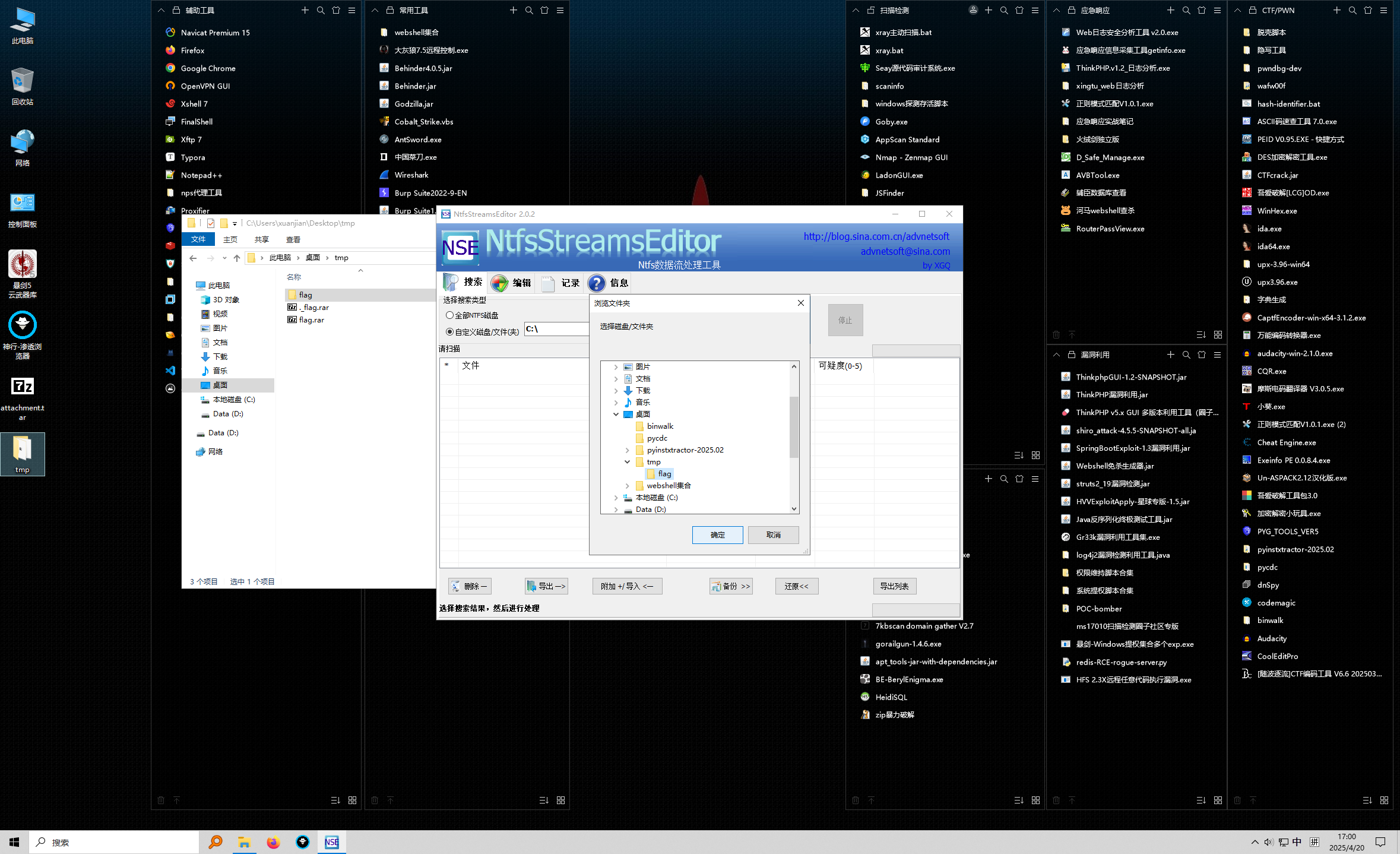Screen dimensions: 1400x854
Task: Click the 确定 button in browse dialog
Action: click(x=717, y=535)
